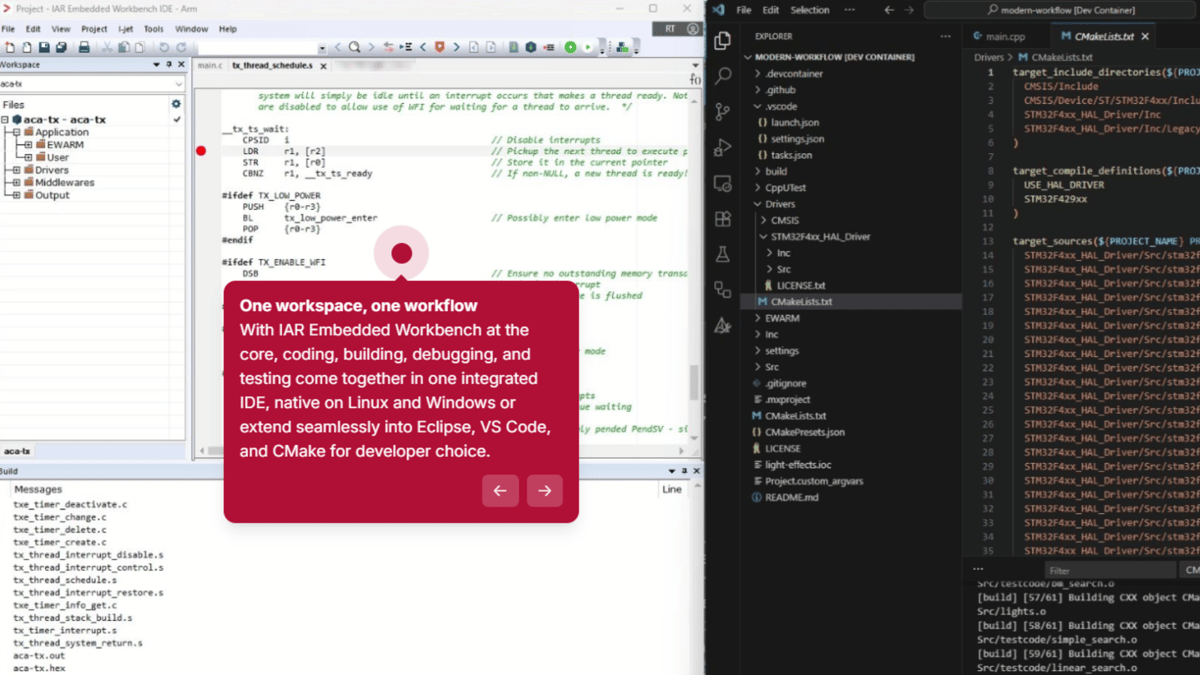
Task: Click the New document icon in IAR toolbar
Action: pyautogui.click(x=10, y=47)
